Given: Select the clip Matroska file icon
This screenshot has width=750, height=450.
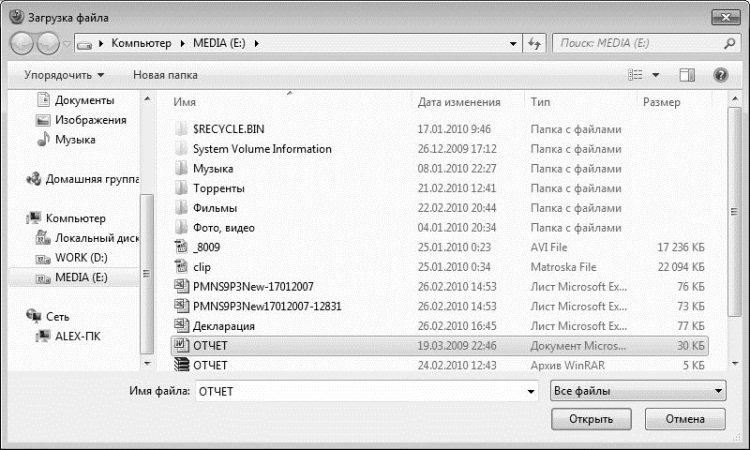Looking at the screenshot, I should pyautogui.click(x=181, y=267).
